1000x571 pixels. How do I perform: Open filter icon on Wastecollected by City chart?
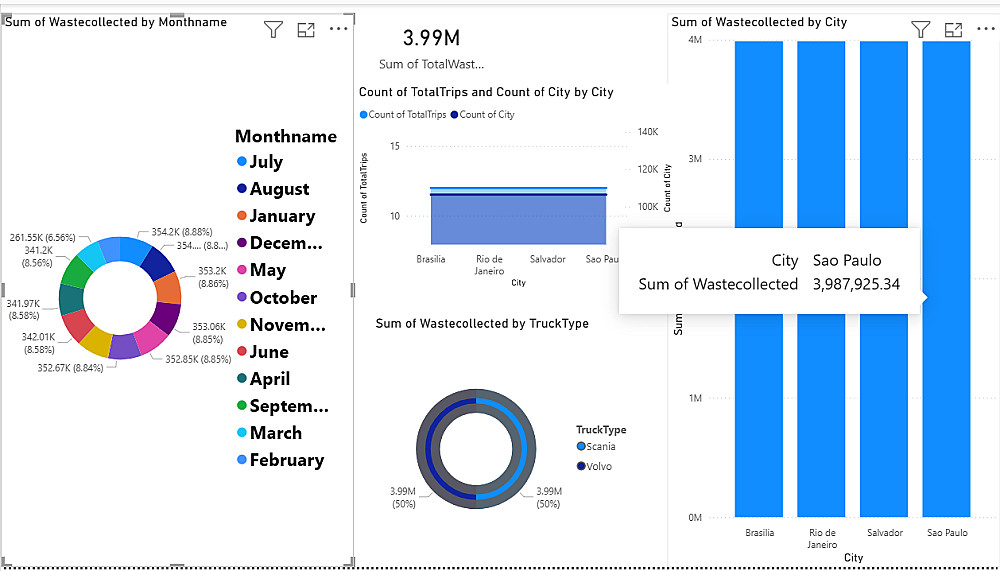pyautogui.click(x=920, y=29)
